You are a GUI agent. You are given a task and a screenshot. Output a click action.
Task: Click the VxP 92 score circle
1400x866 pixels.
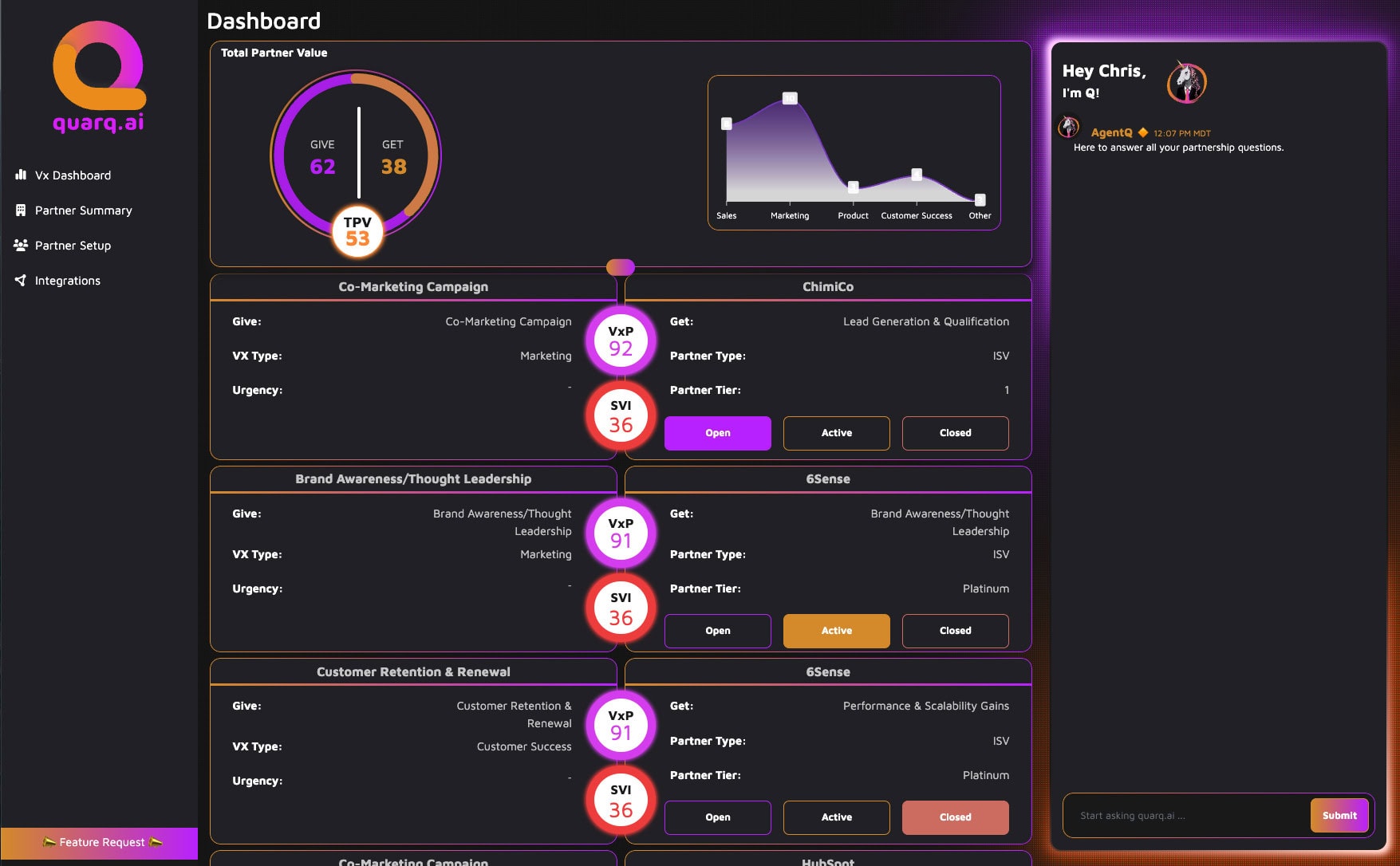pyautogui.click(x=621, y=340)
